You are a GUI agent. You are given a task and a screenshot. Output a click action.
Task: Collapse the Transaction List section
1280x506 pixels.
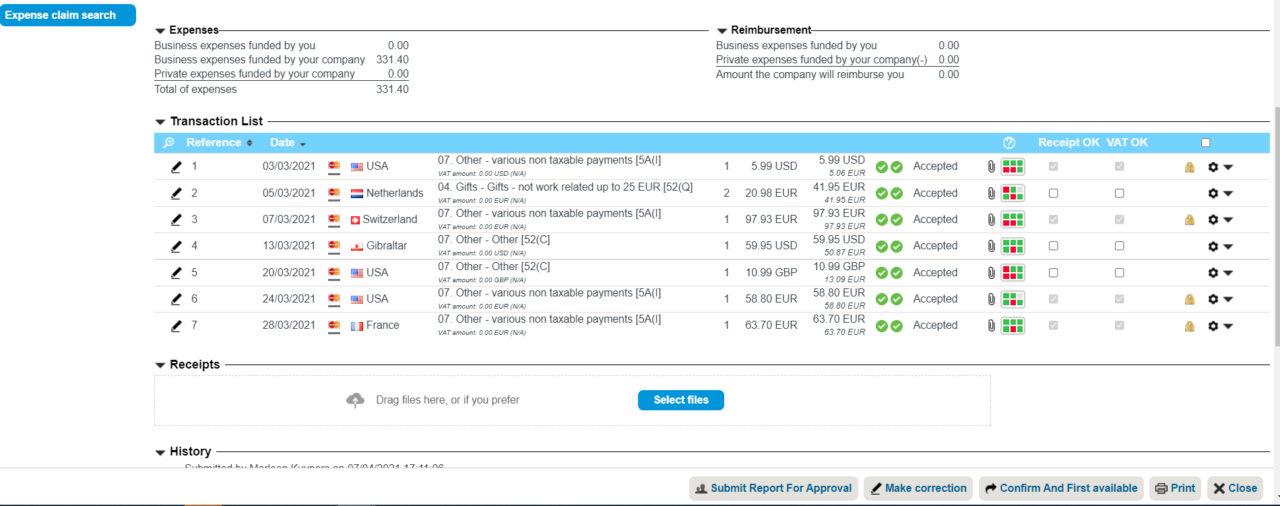tap(160, 122)
